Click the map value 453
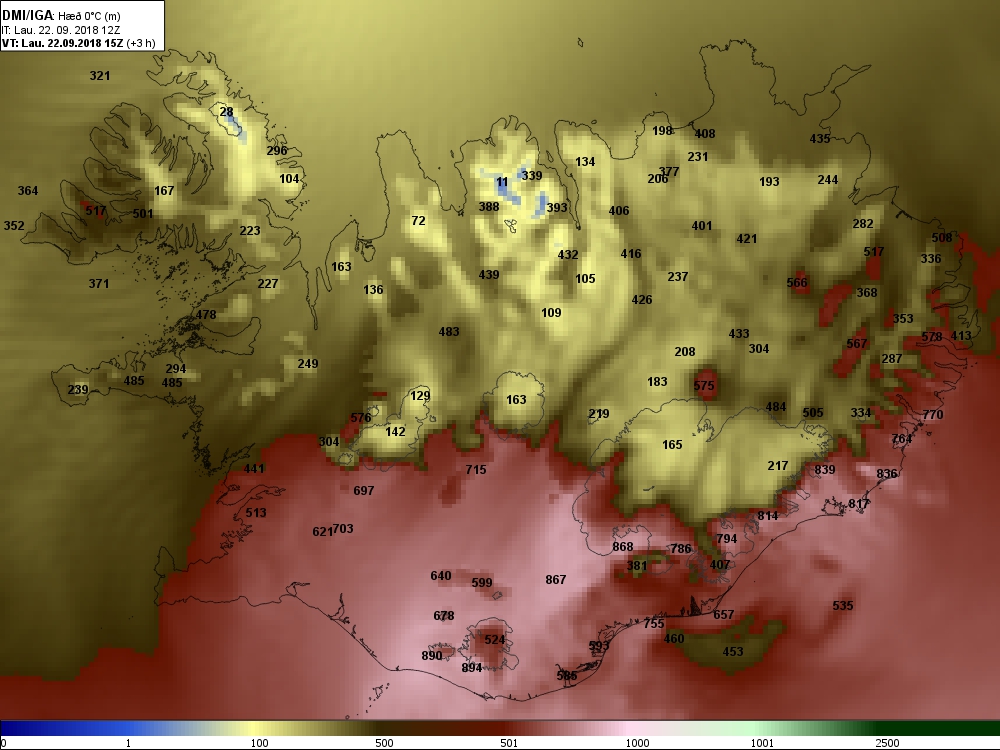Screen dimensions: 1000x750 tap(733, 652)
